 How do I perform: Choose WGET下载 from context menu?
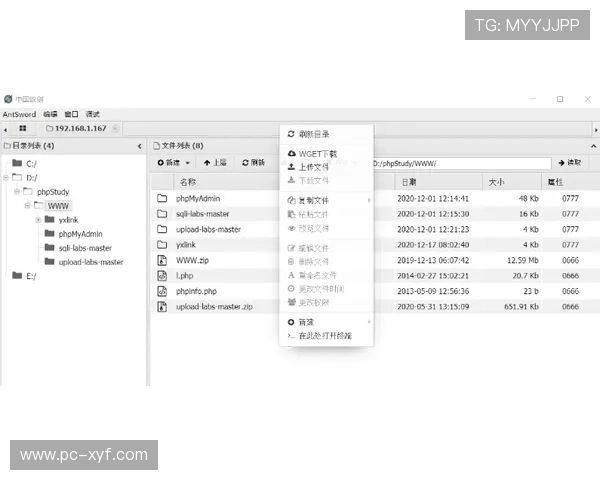click(x=317, y=154)
